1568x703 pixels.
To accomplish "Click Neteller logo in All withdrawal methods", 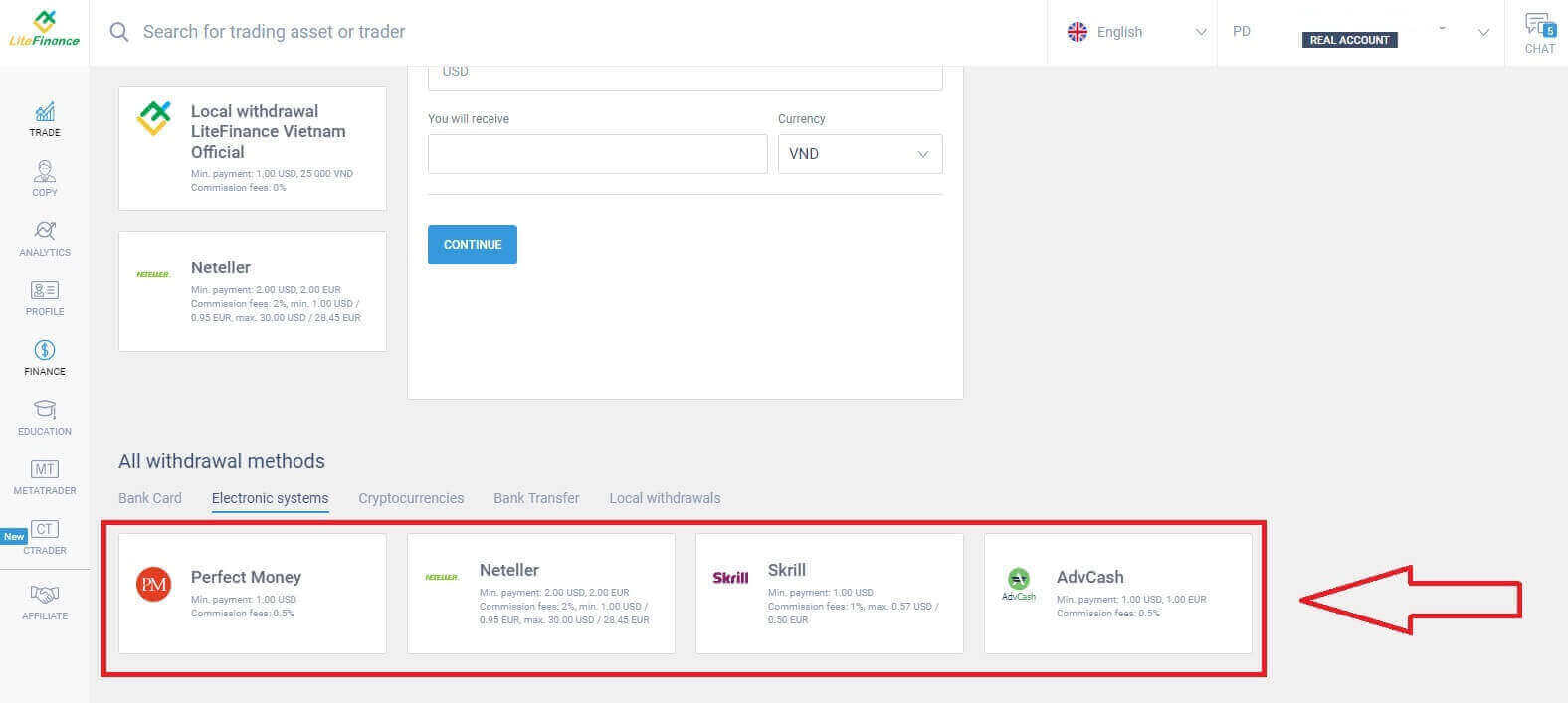I will [442, 577].
